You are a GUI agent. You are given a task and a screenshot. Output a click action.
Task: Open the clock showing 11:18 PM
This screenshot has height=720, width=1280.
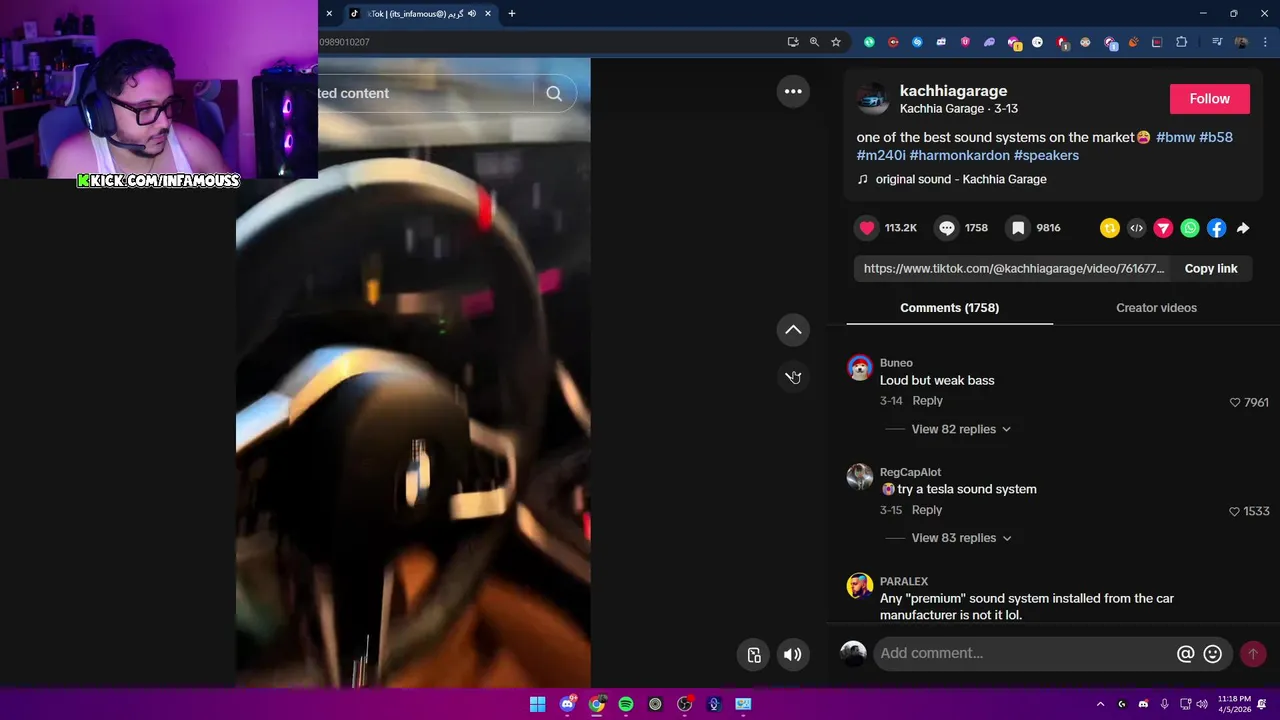click(x=1234, y=704)
